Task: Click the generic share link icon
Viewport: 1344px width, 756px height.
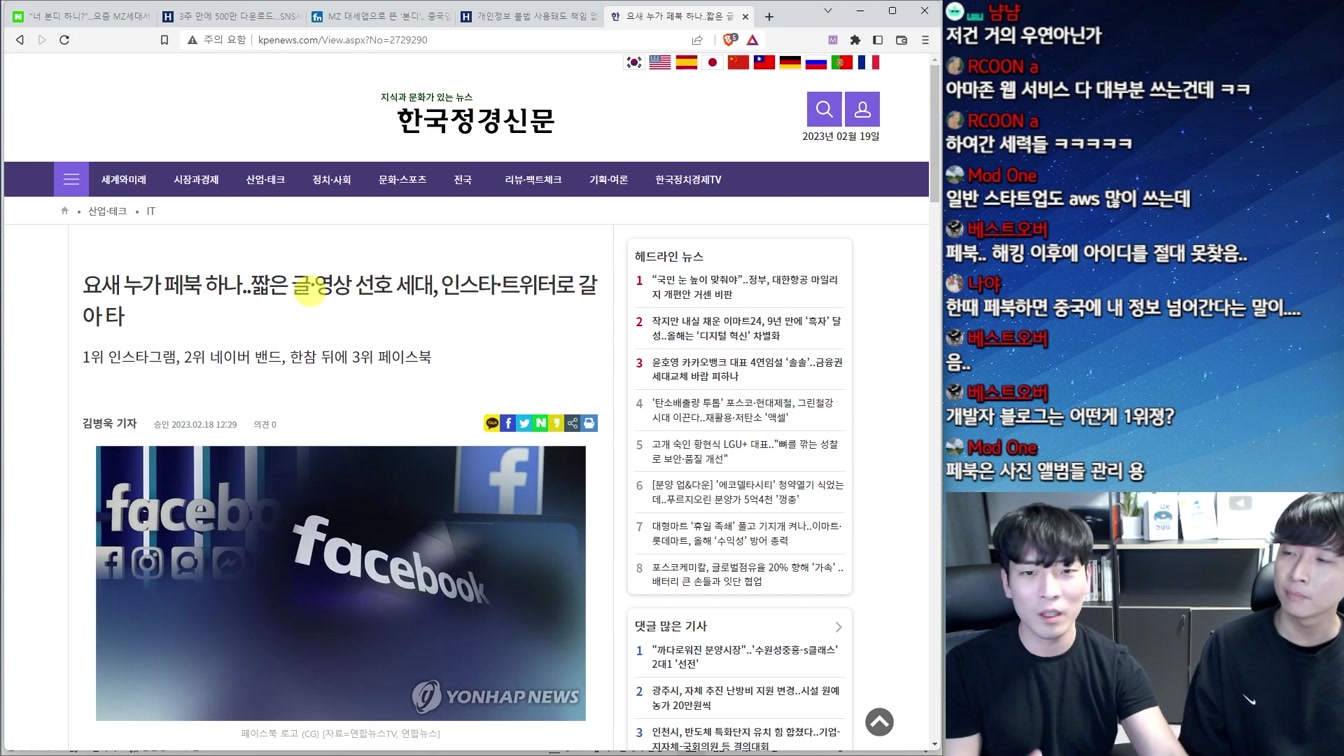Action: tap(573, 424)
